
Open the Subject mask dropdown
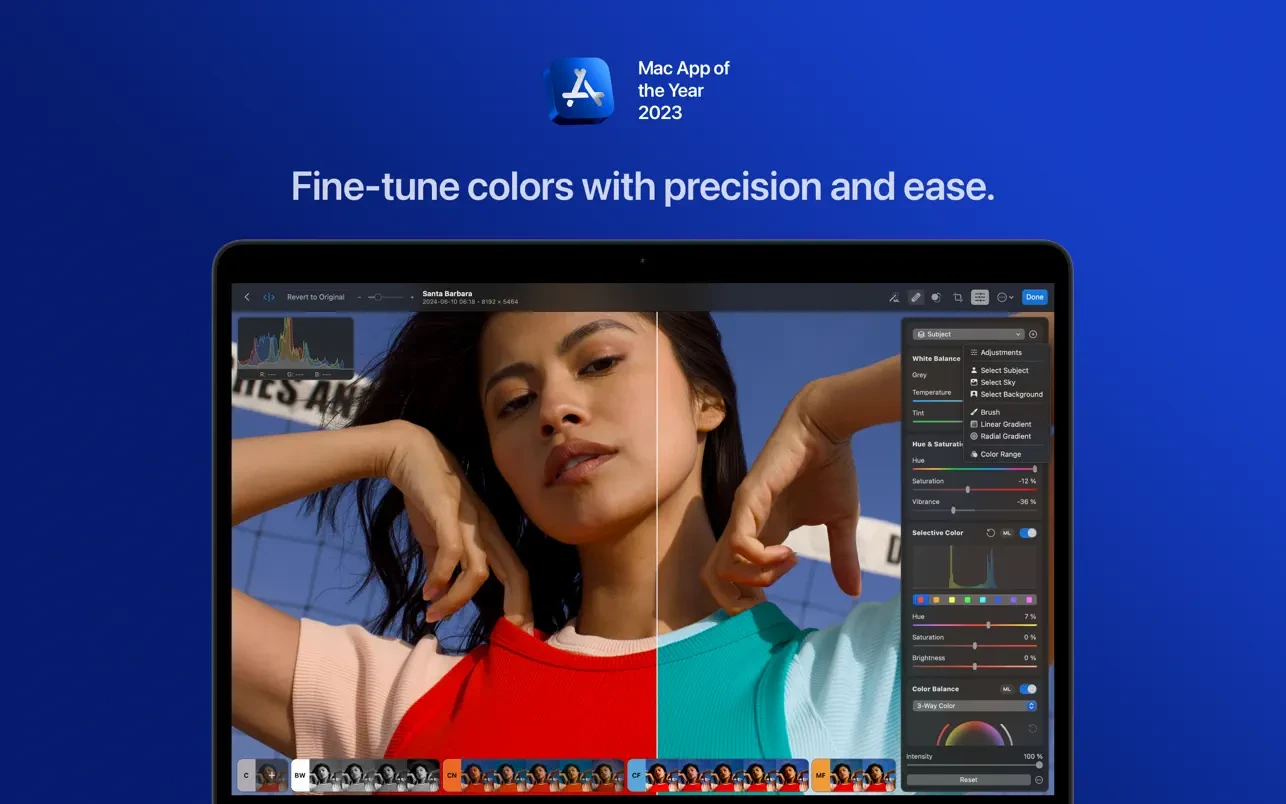coord(968,334)
